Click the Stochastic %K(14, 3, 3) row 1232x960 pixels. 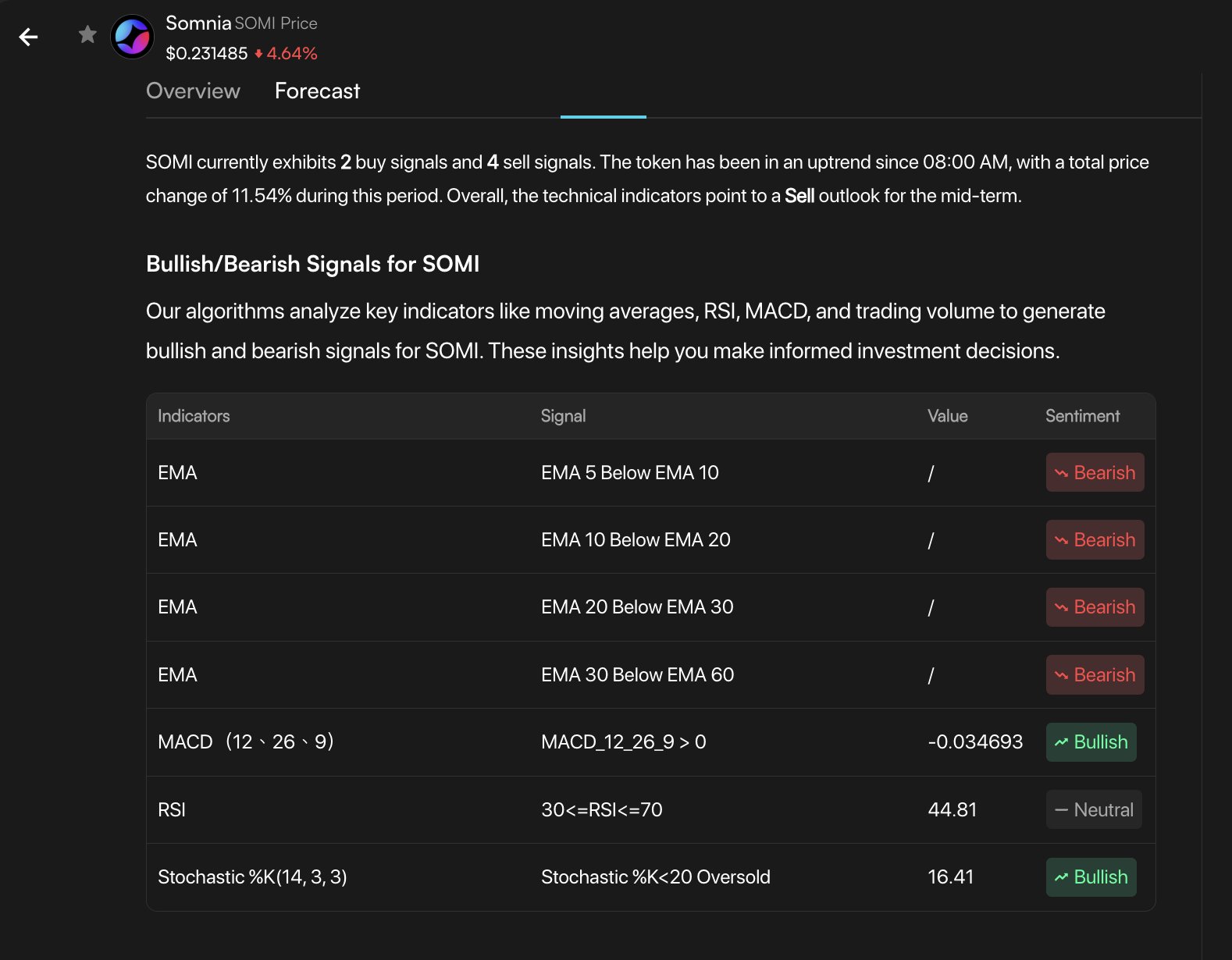pos(252,877)
